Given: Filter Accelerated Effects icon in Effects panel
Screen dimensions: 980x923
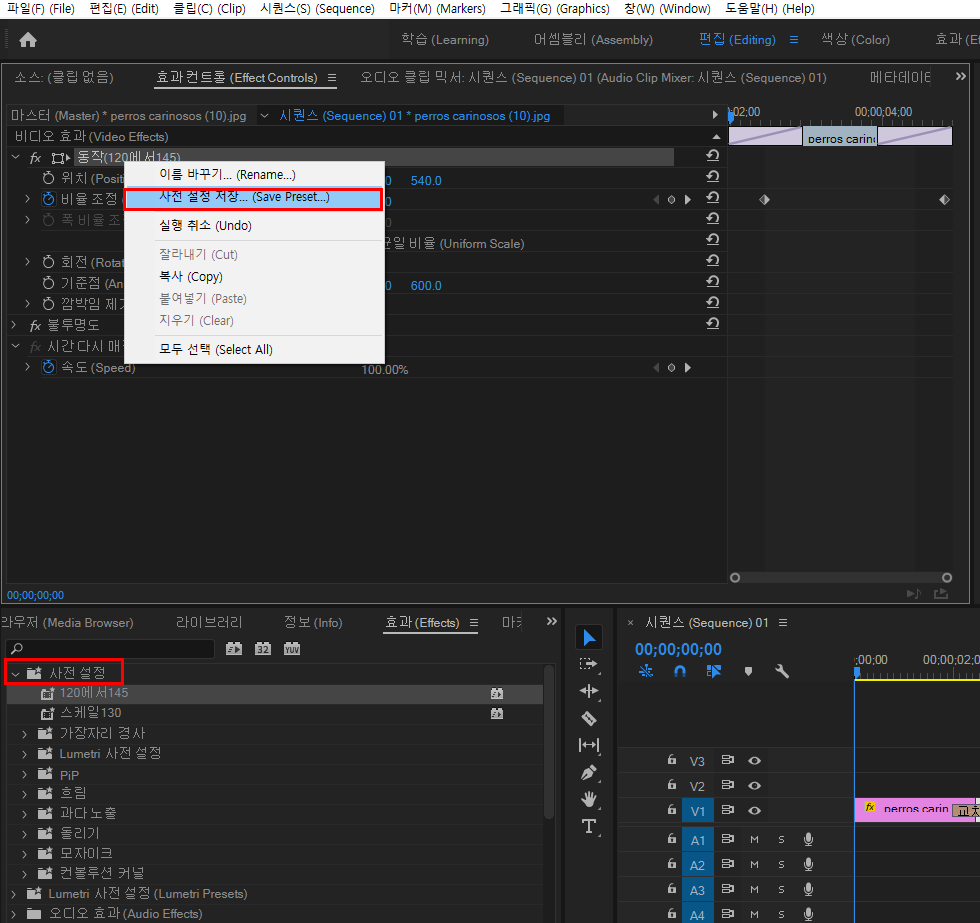Looking at the screenshot, I should [234, 649].
